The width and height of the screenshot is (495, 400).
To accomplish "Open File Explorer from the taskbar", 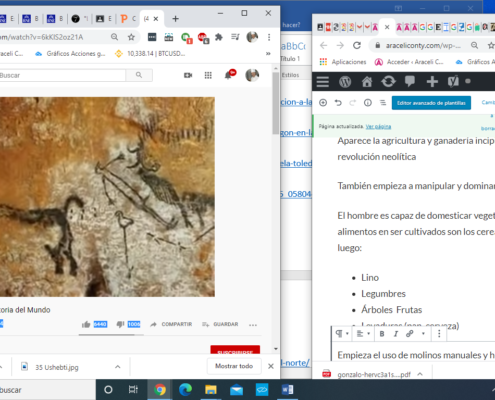I will pos(211,390).
